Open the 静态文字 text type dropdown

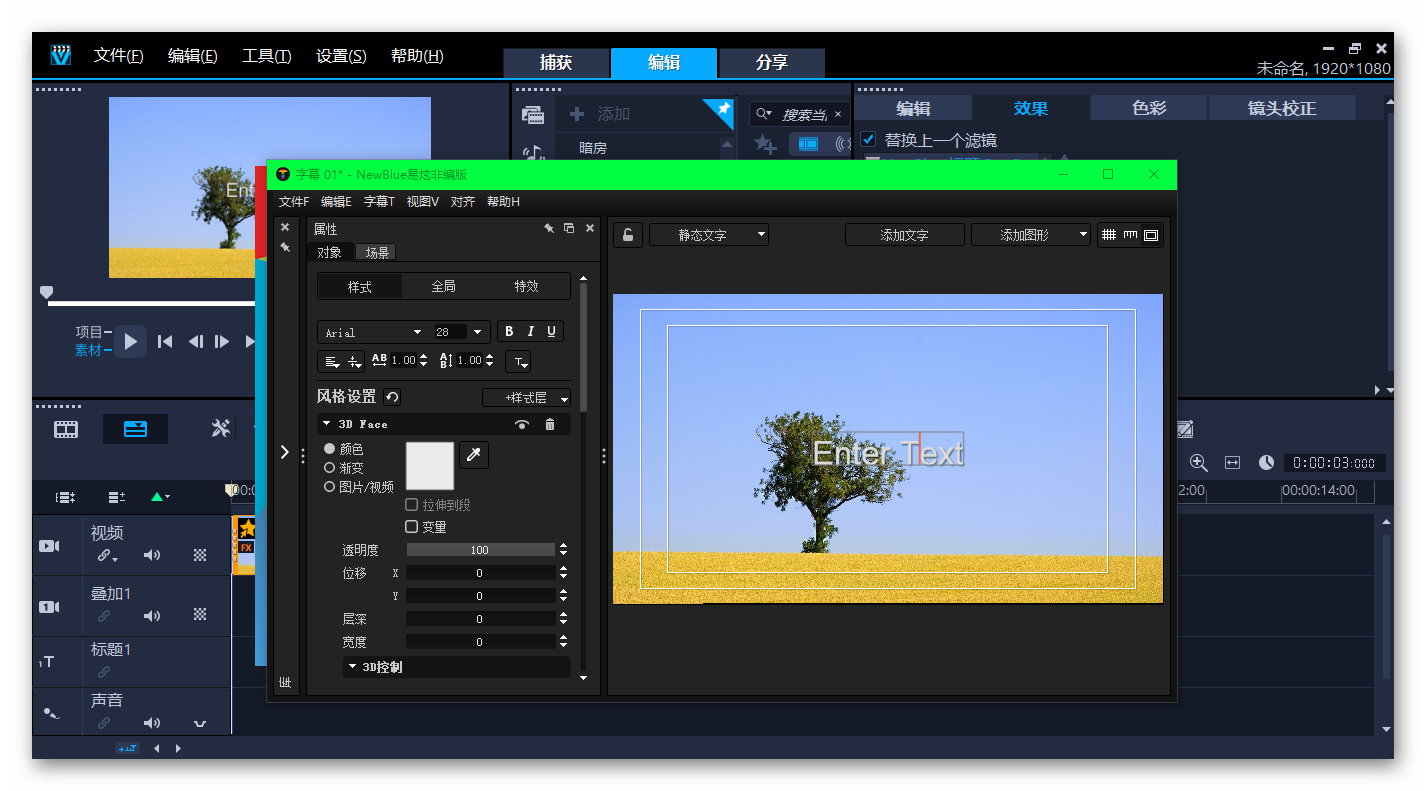[709, 235]
